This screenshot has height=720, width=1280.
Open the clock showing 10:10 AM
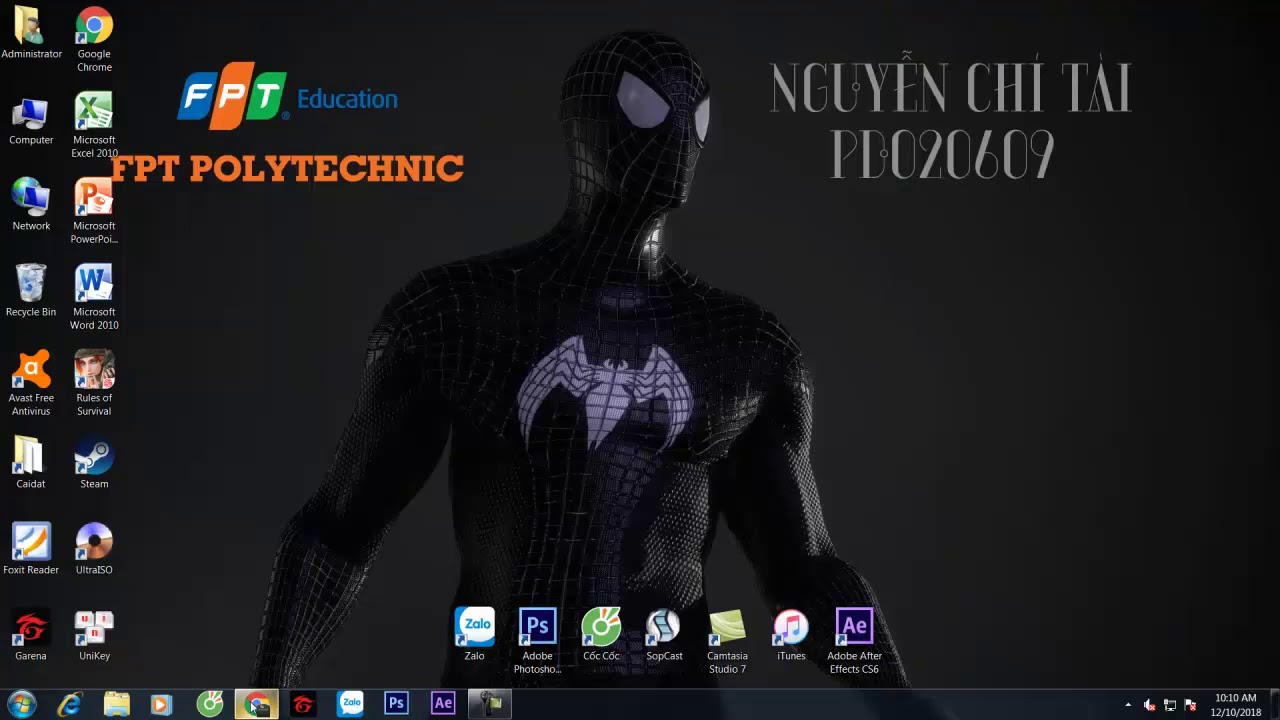pyautogui.click(x=1236, y=705)
